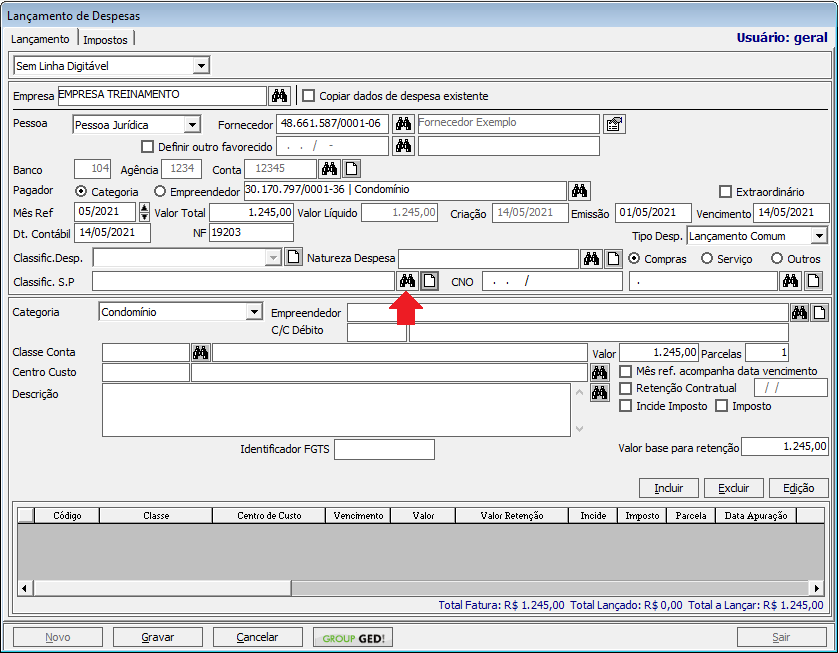Open Tipo Desp. Lançamento Comum dropdown
Screen dimensions: 839x653
pos(819,236)
